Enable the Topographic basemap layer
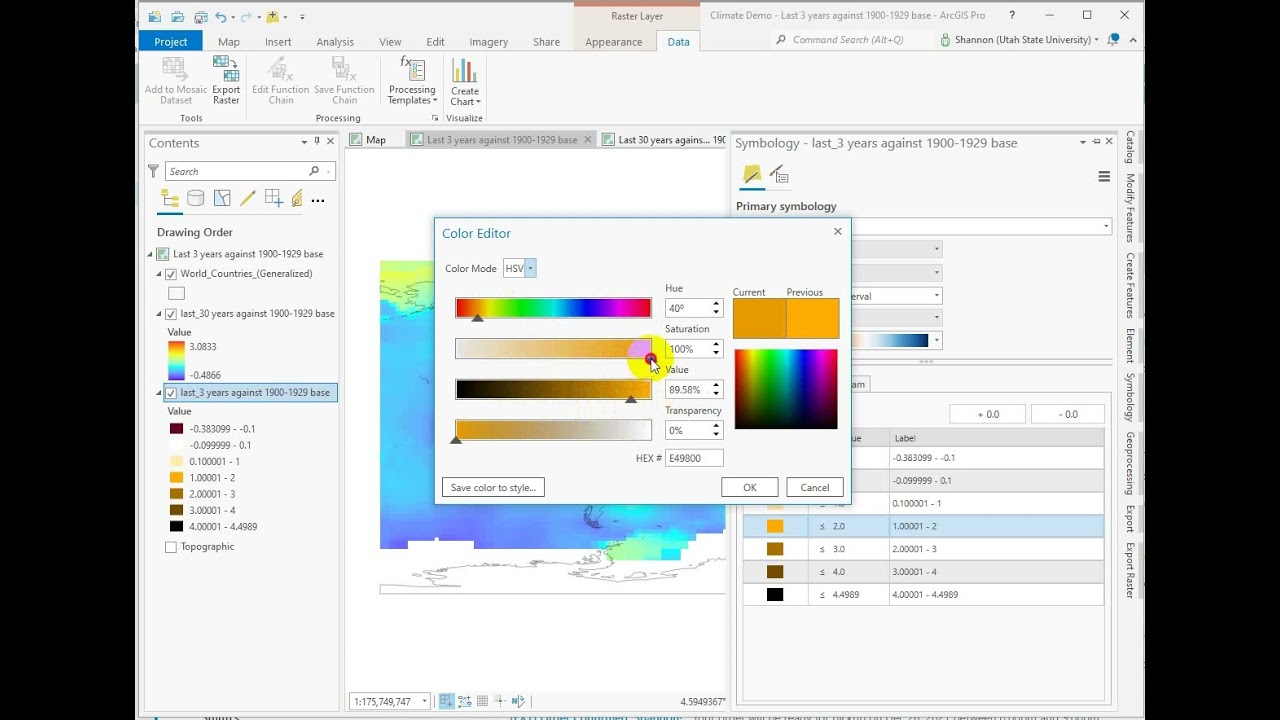This screenshot has height=720, width=1280. (171, 547)
